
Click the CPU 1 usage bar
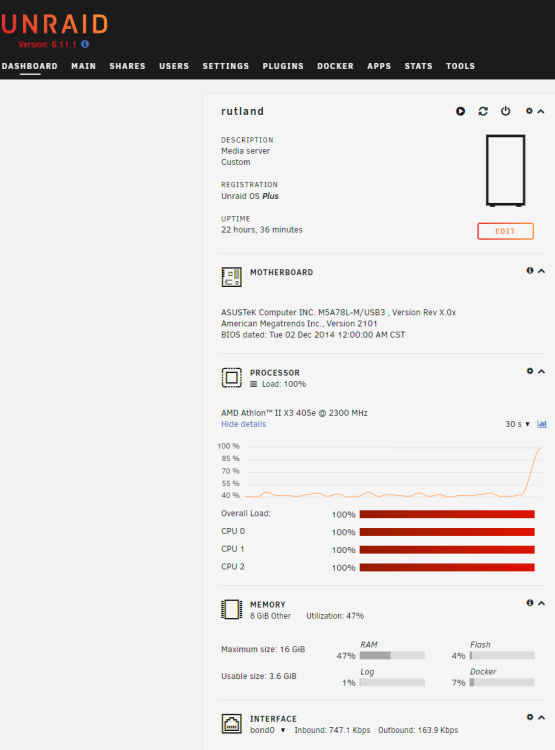447,550
